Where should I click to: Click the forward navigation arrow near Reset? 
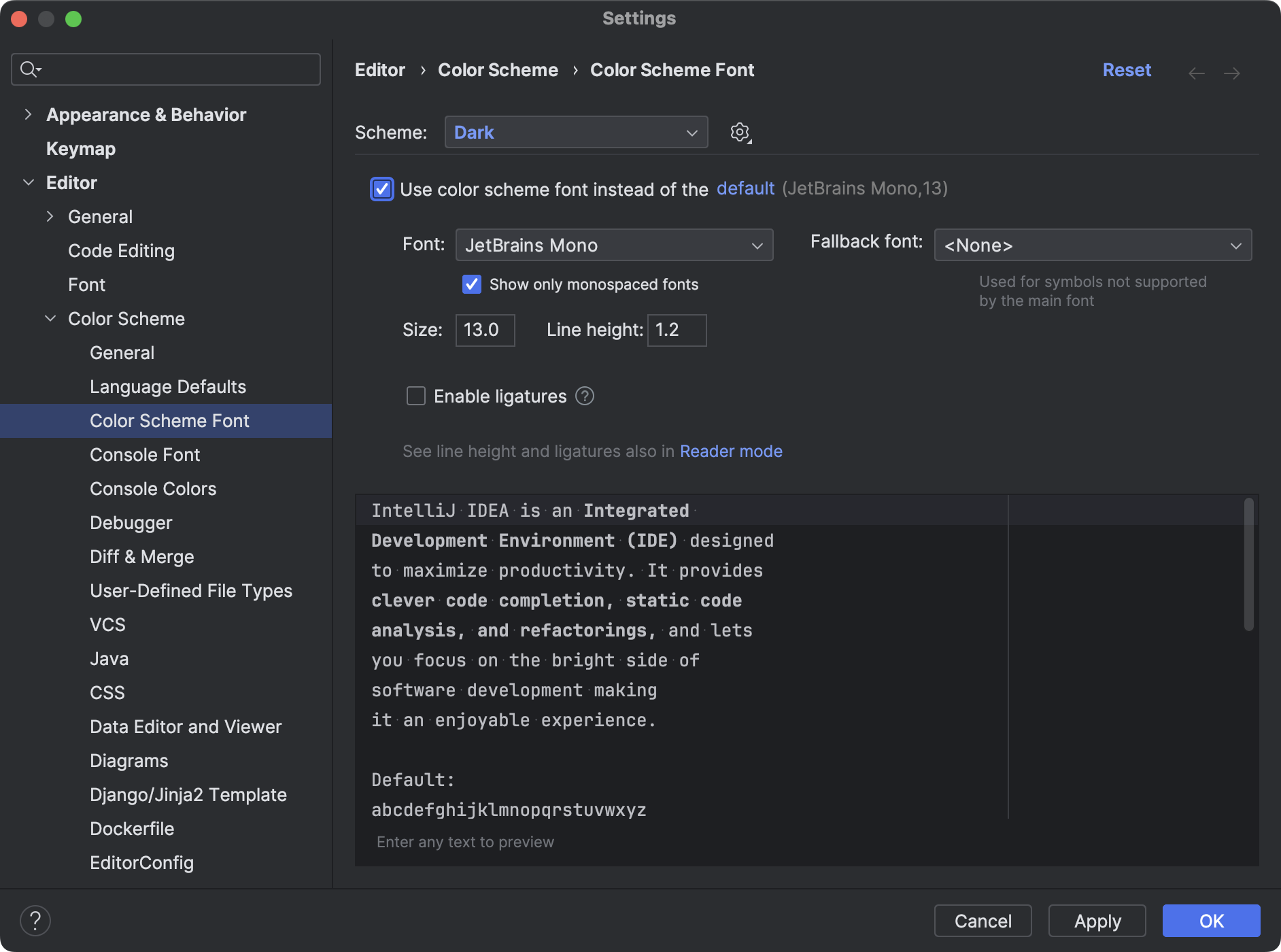pyautogui.click(x=1233, y=73)
